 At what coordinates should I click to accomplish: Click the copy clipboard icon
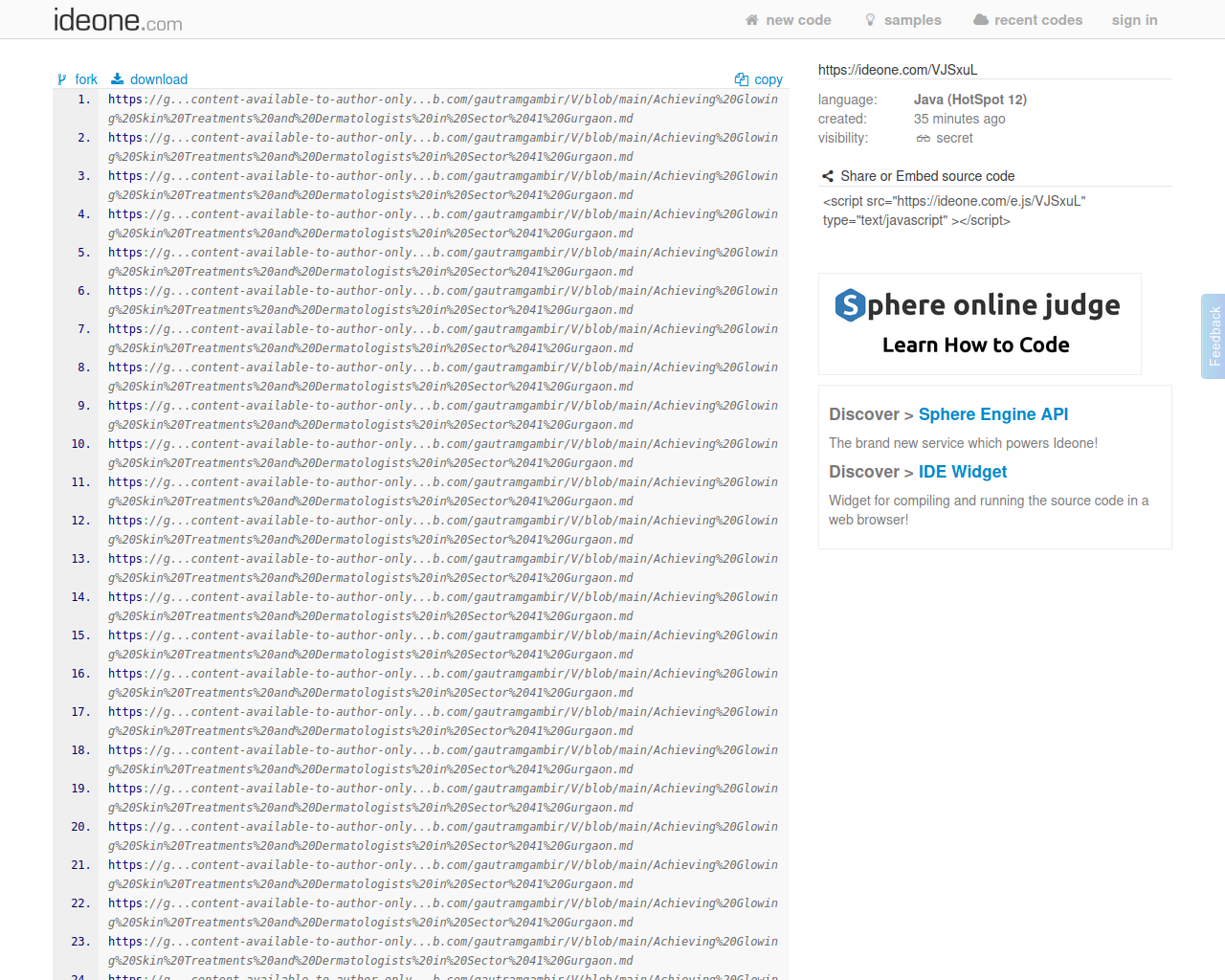pos(742,79)
